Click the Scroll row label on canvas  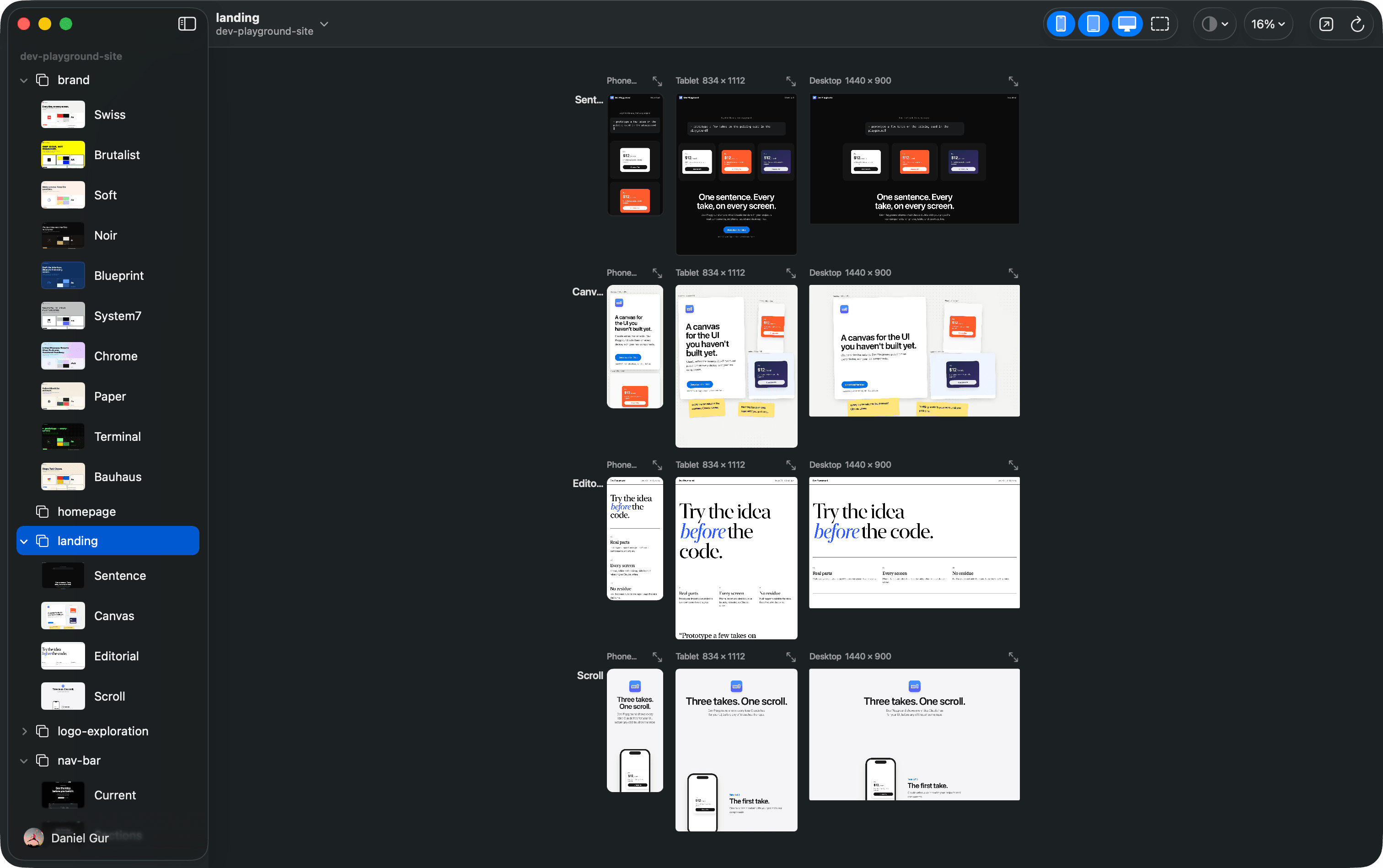[x=590, y=675]
